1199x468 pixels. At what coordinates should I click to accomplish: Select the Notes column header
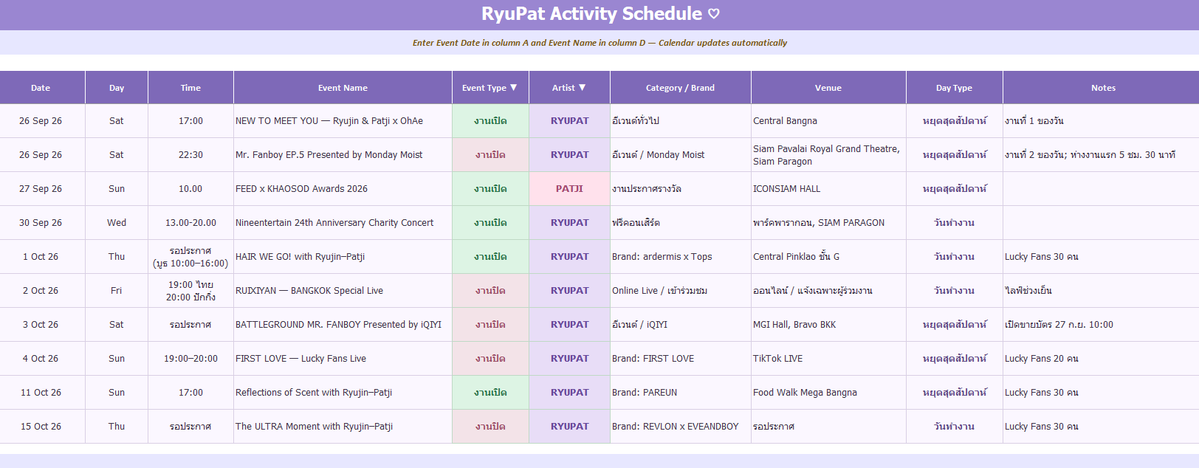(x=1101, y=88)
